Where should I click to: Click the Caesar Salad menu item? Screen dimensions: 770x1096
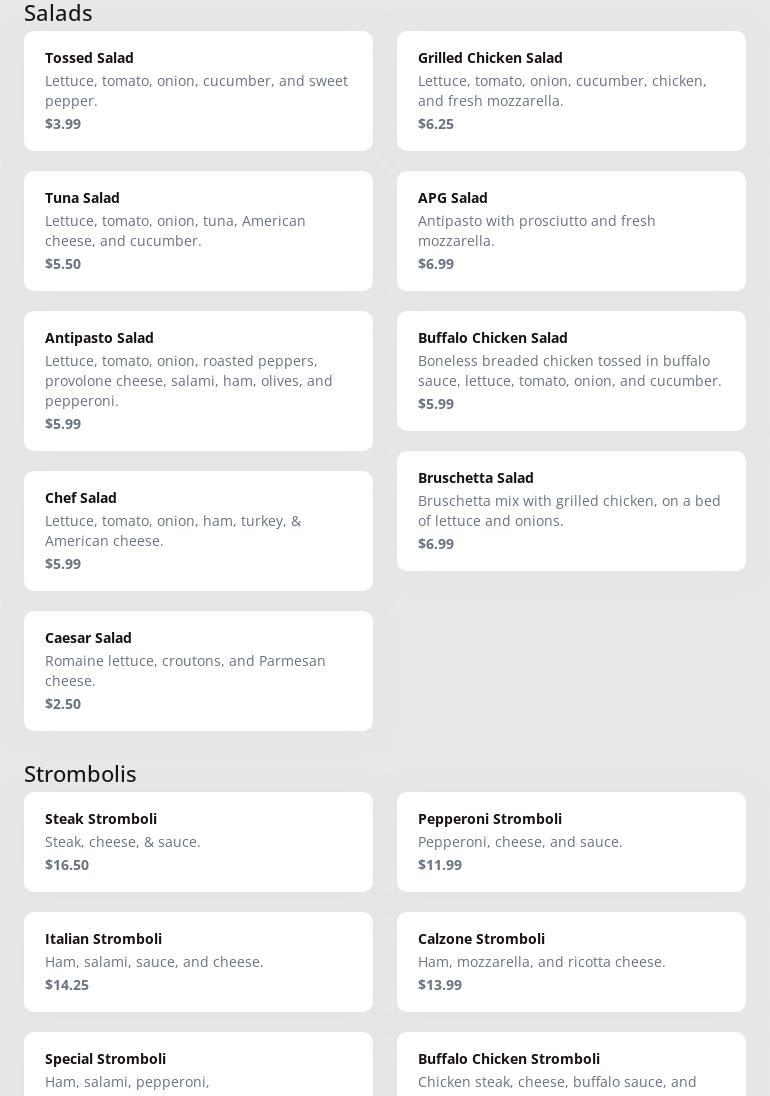(x=198, y=671)
